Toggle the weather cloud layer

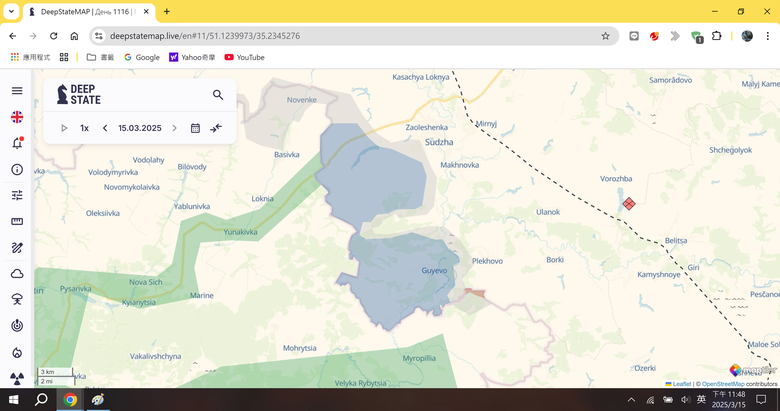[x=17, y=274]
